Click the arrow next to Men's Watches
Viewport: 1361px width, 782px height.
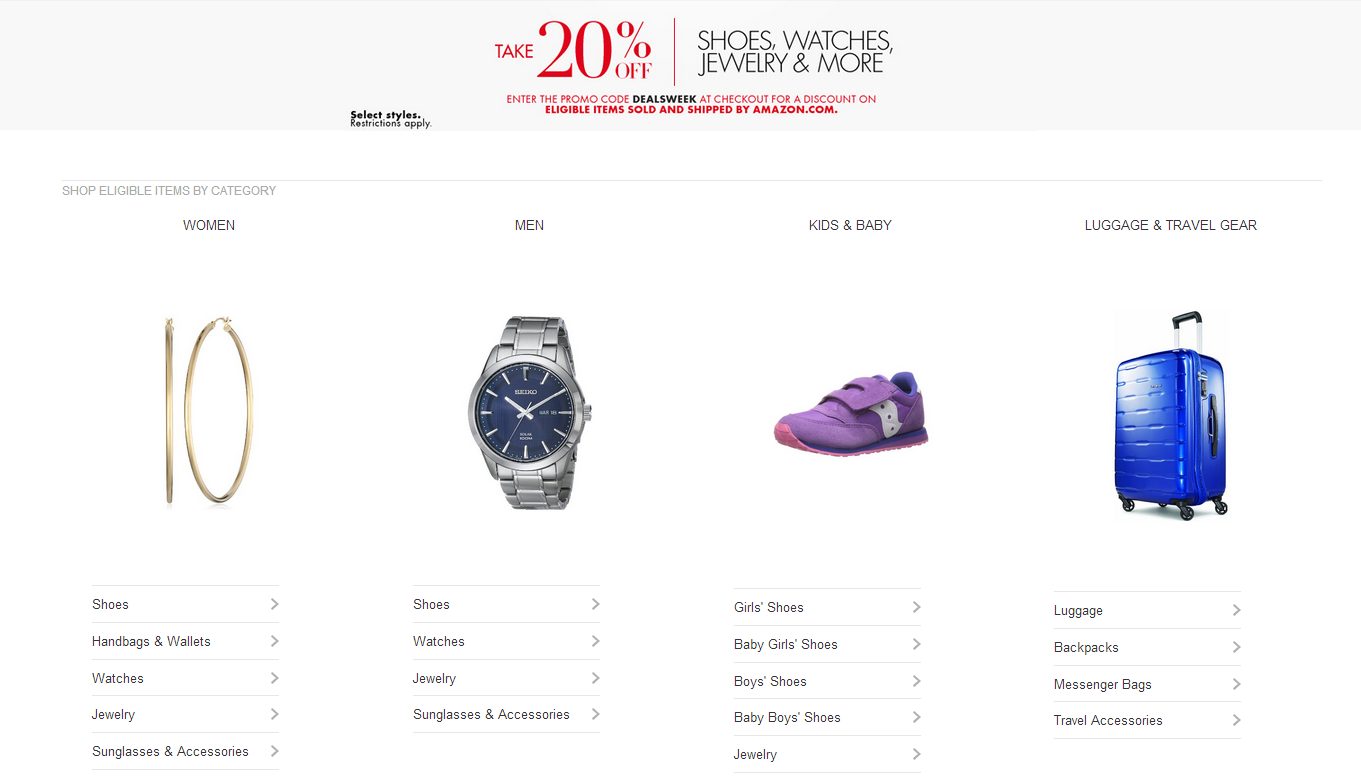pyautogui.click(x=595, y=641)
